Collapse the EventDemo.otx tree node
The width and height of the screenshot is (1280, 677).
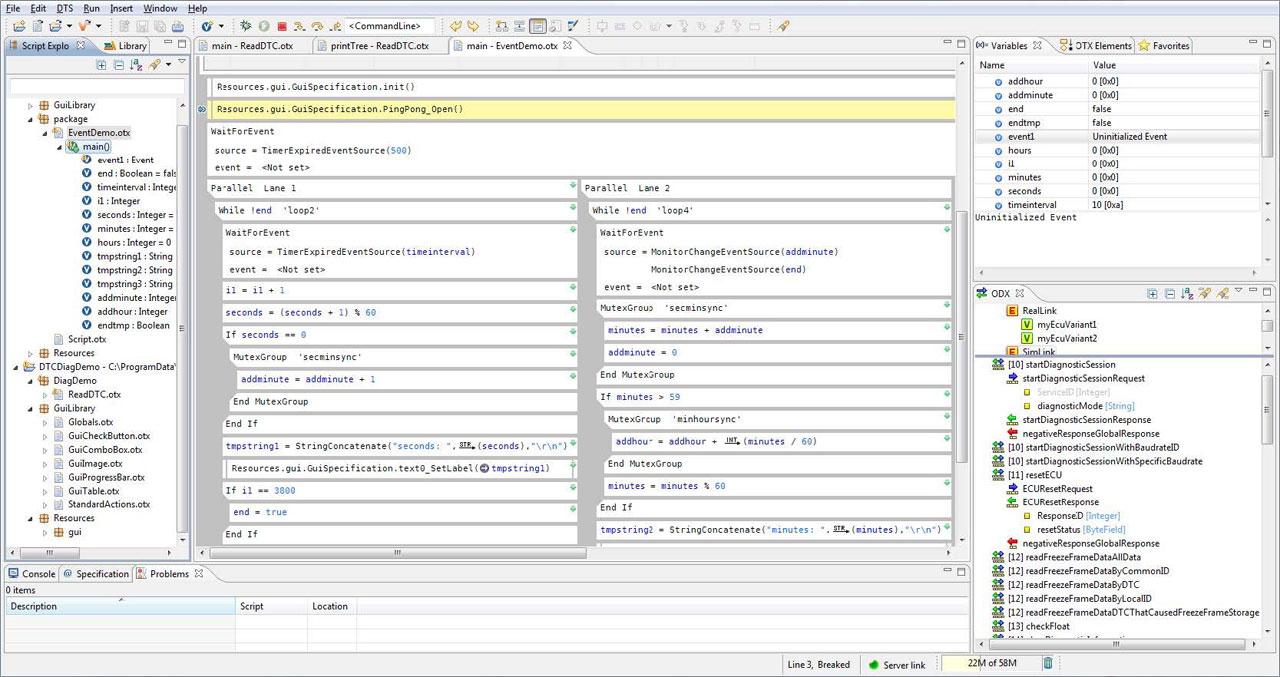click(x=45, y=133)
